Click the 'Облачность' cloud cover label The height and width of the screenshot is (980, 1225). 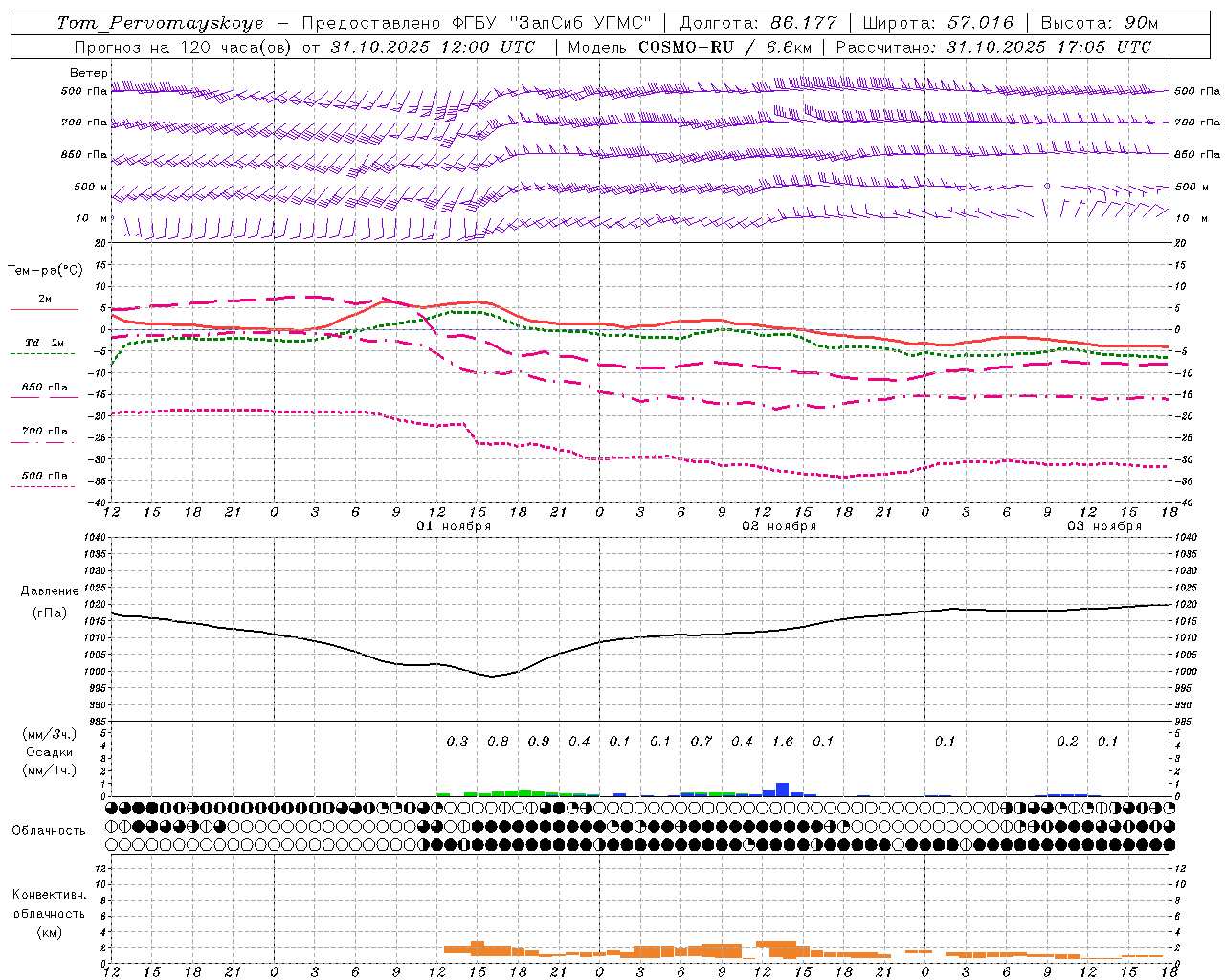click(49, 831)
